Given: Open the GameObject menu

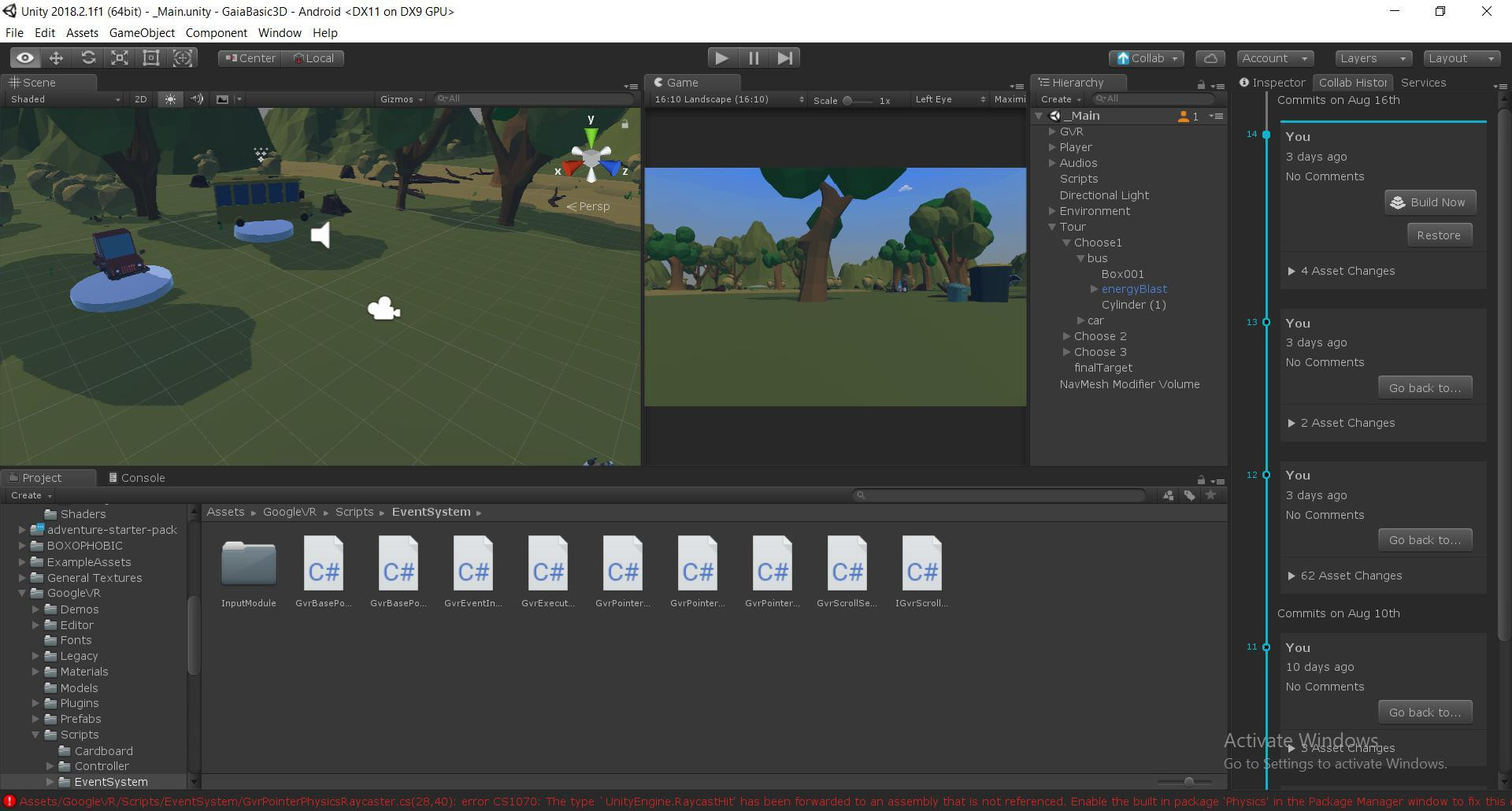Looking at the screenshot, I should 142,33.
